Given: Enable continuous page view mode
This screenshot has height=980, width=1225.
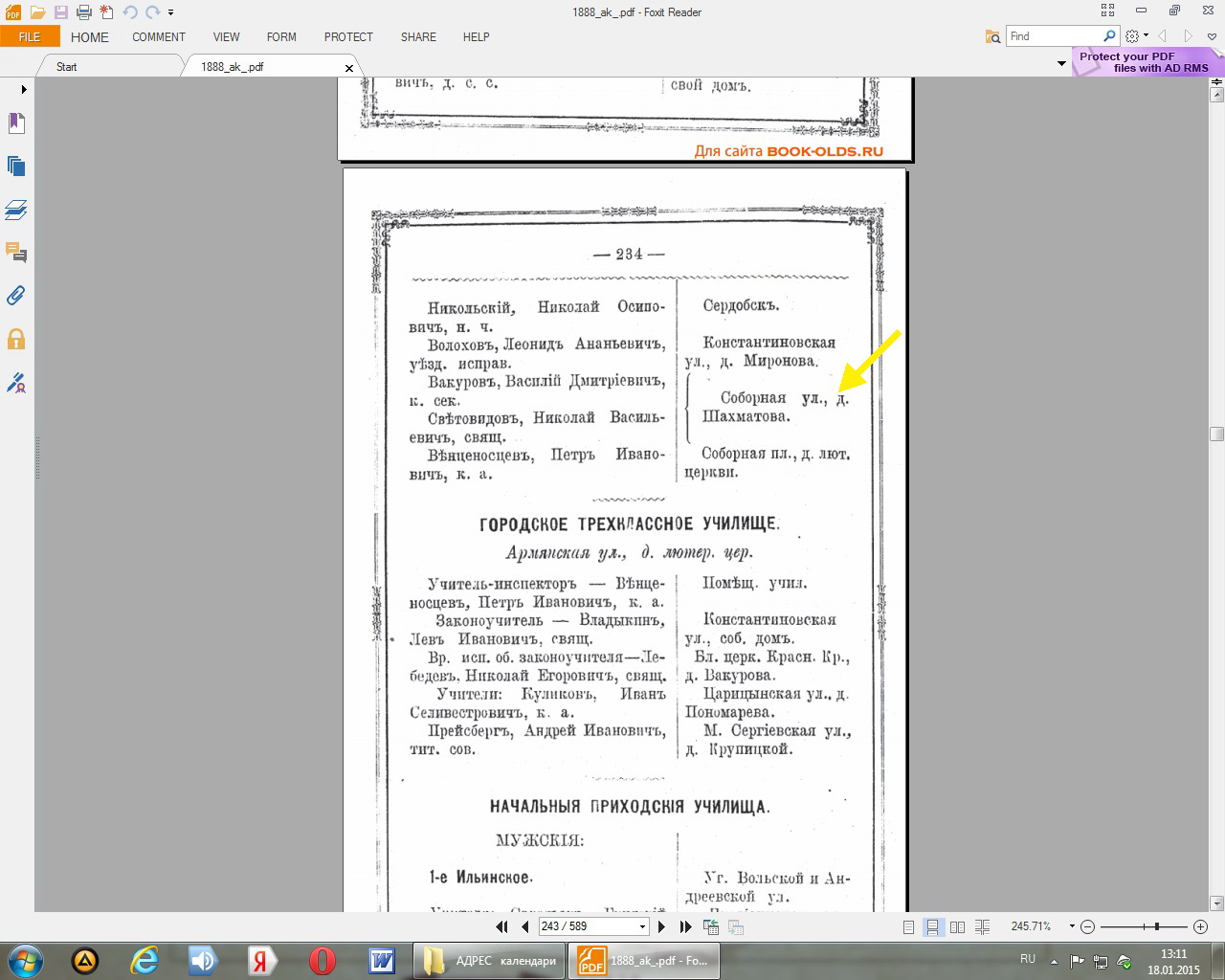Looking at the screenshot, I should point(932,926).
